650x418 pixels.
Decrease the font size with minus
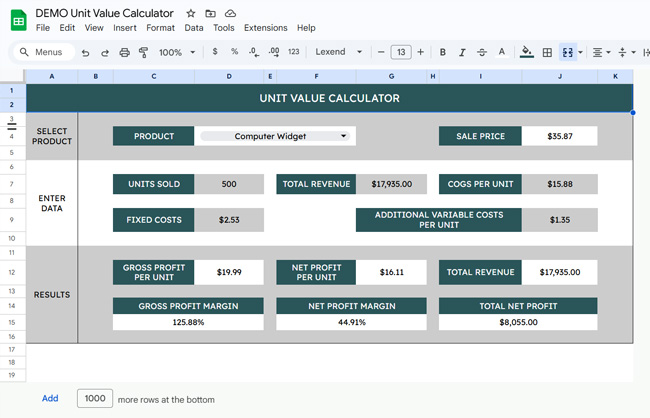tap(381, 52)
